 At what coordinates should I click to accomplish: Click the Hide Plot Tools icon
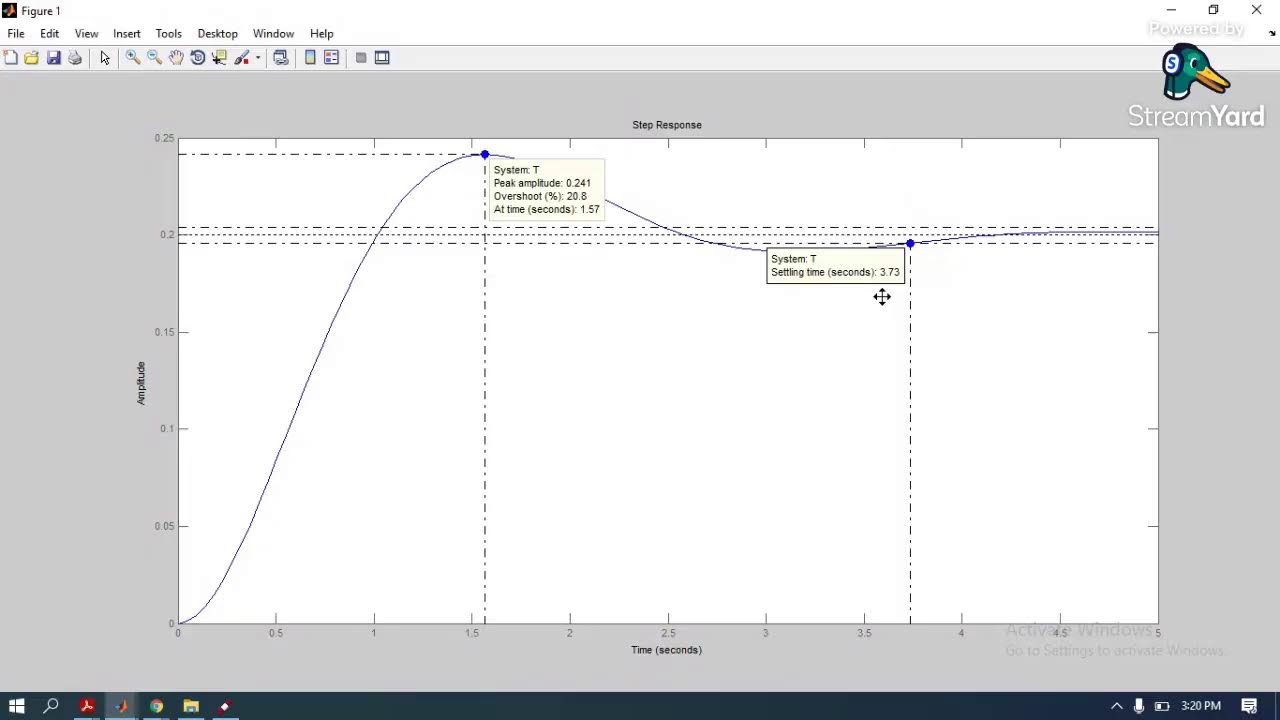pos(361,58)
